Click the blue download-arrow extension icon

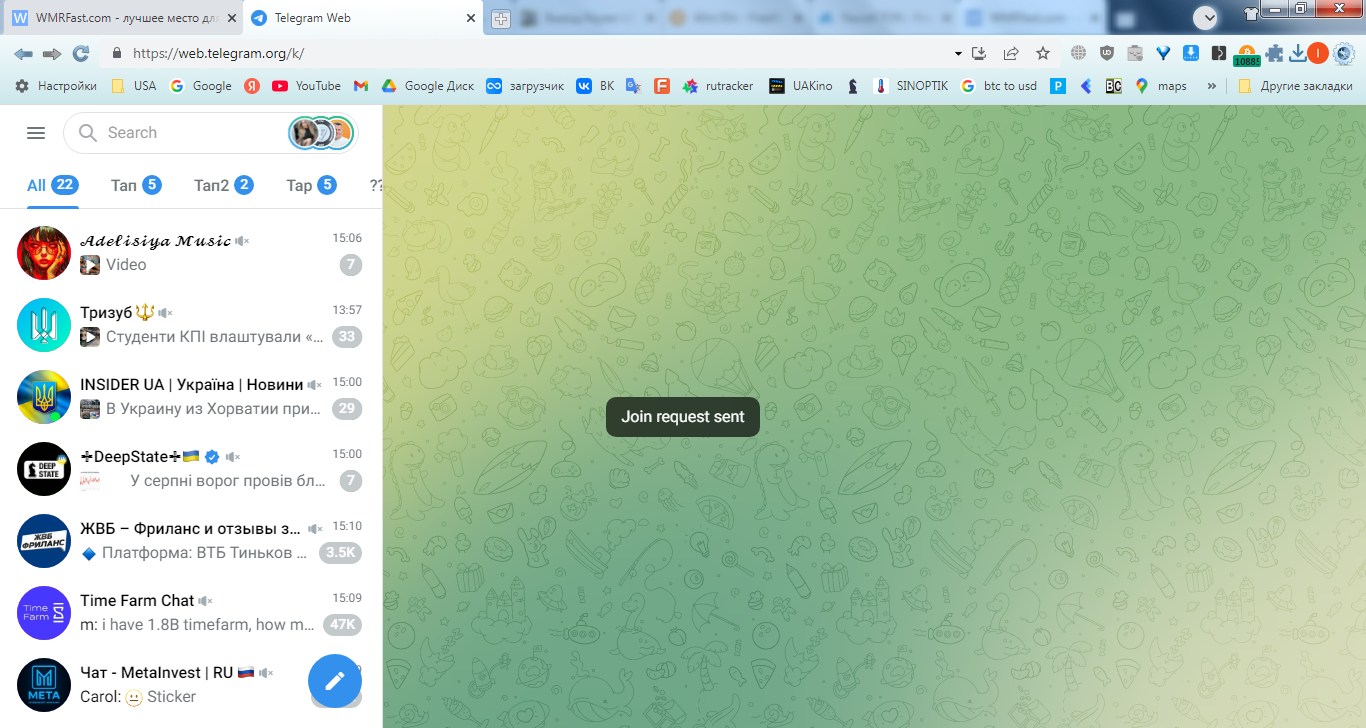point(1191,53)
